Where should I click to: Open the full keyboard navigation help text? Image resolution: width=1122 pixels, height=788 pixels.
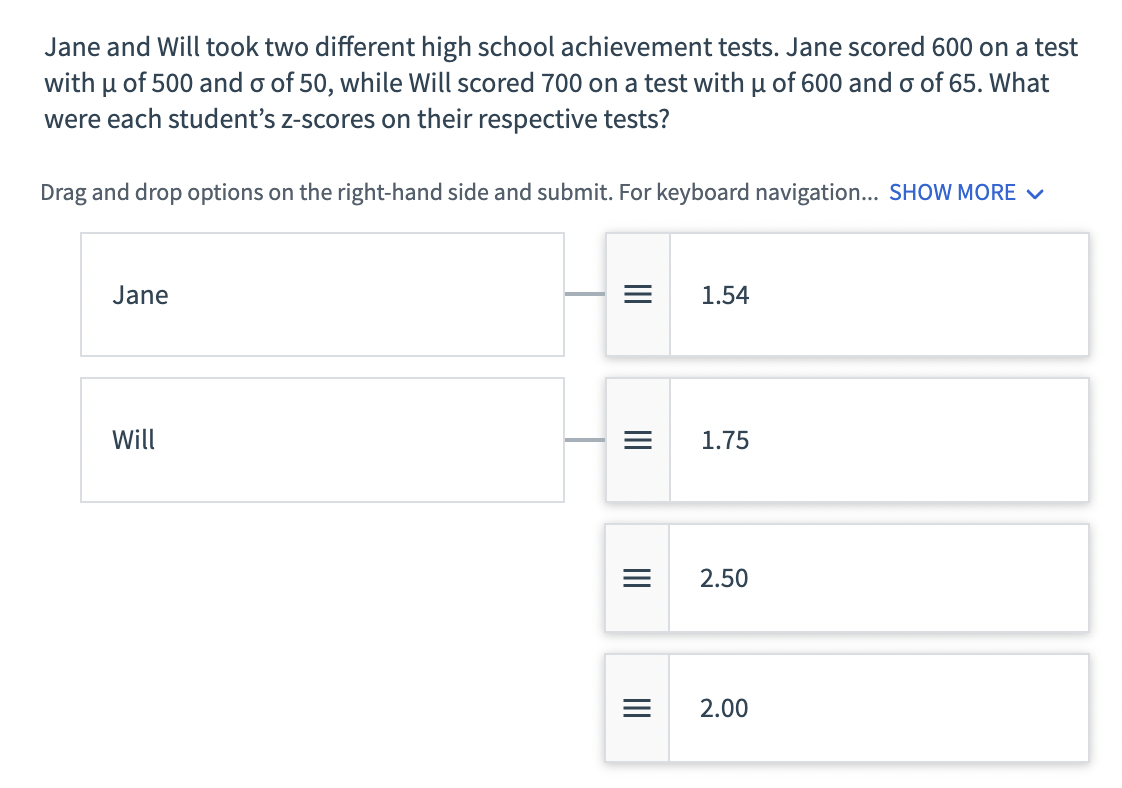click(x=952, y=192)
